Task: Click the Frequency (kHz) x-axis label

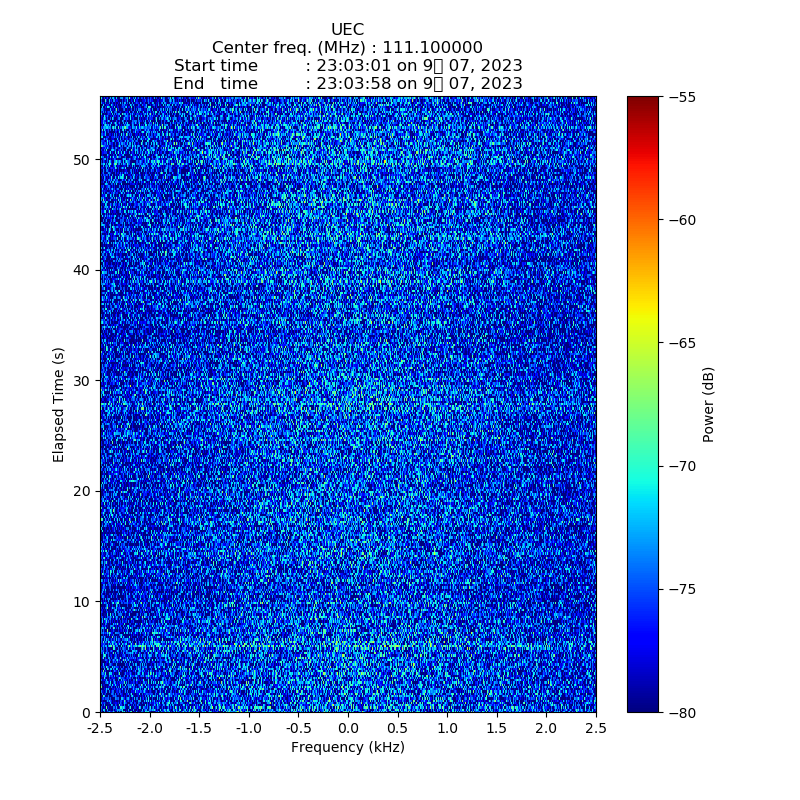Action: click(x=347, y=747)
